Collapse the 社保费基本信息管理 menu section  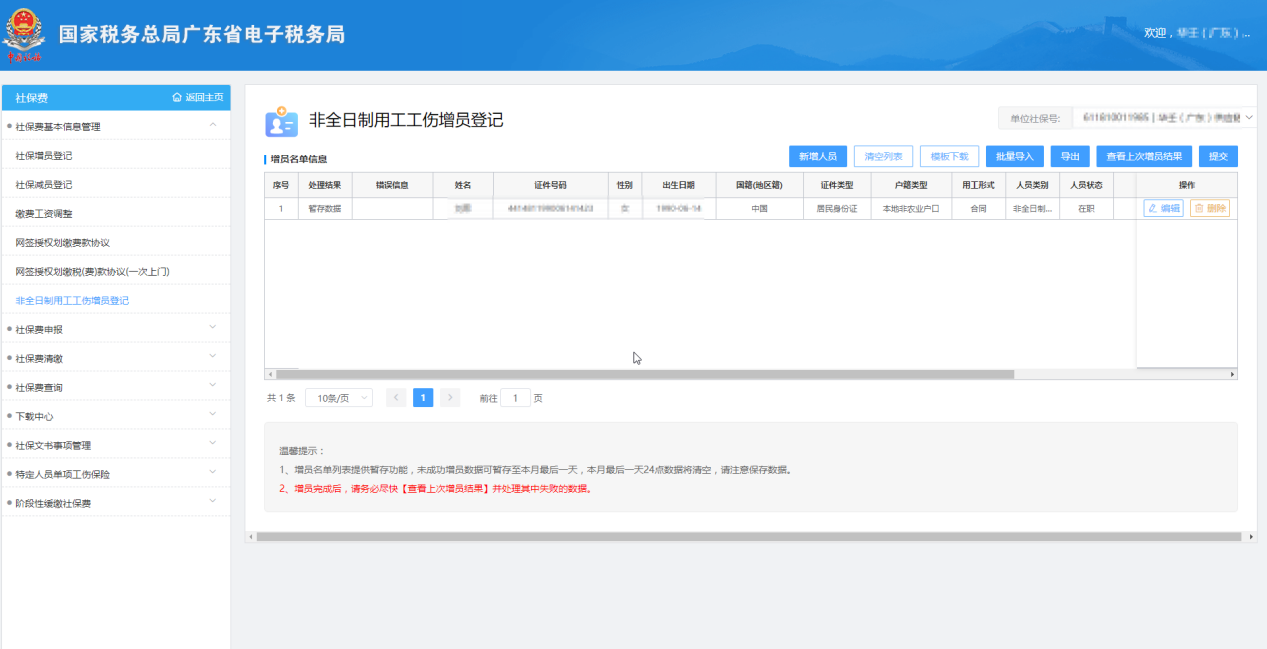click(x=212, y=126)
